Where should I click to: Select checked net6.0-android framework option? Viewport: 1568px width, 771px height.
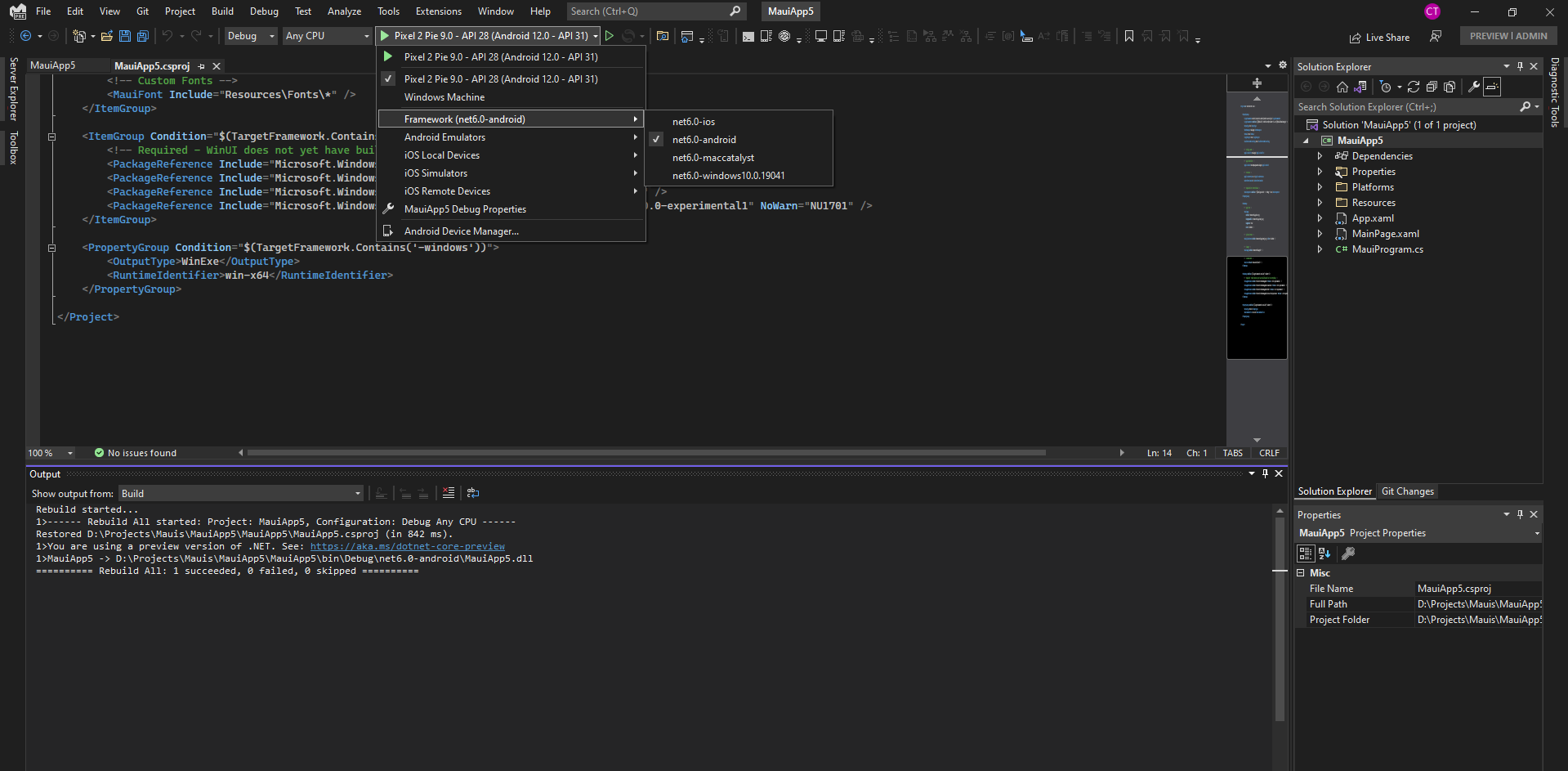[739, 140]
